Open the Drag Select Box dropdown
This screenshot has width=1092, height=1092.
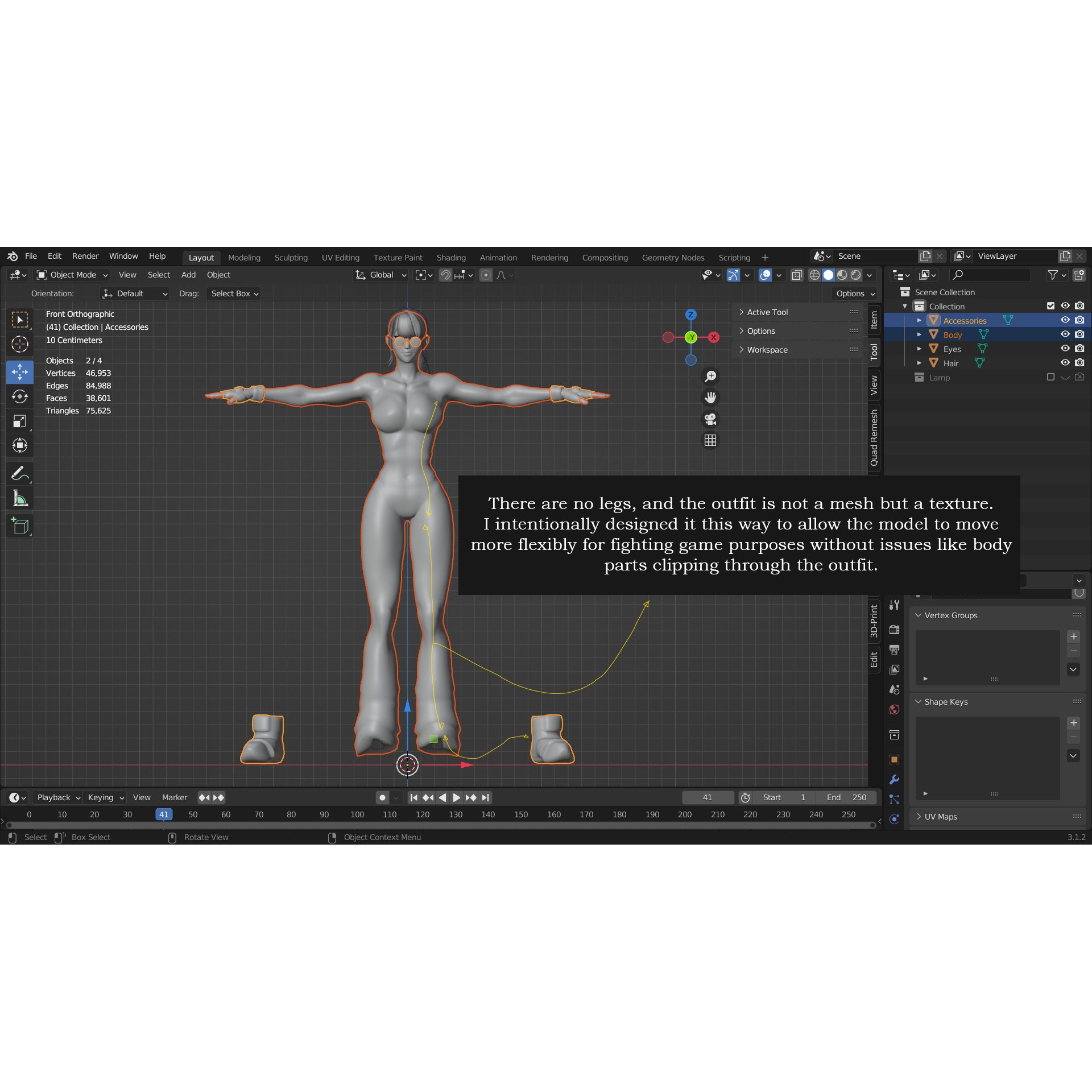coord(234,294)
